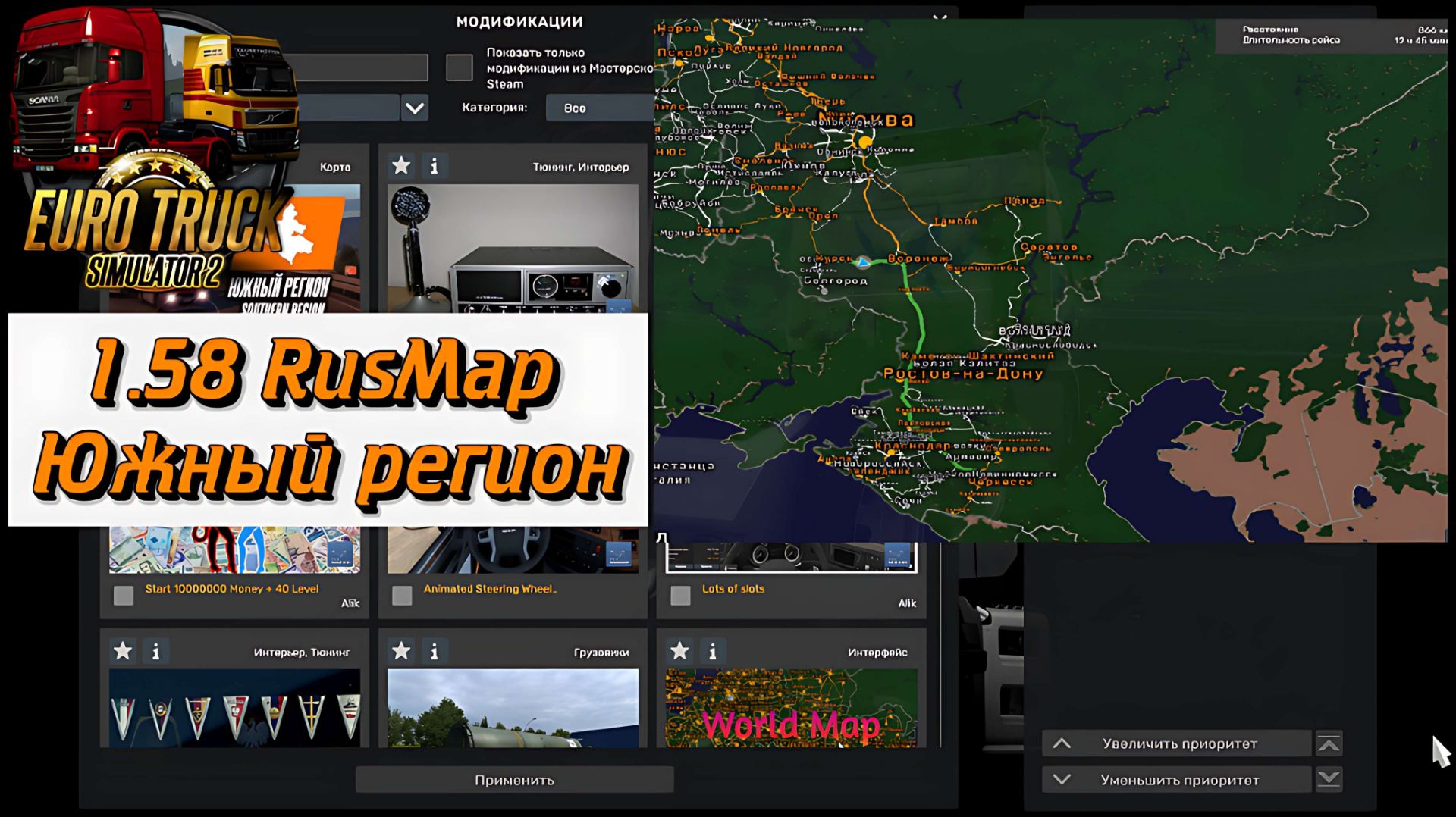This screenshot has width=1456, height=817.
Task: Star the Интерфейс World Map mod
Action: click(x=679, y=650)
